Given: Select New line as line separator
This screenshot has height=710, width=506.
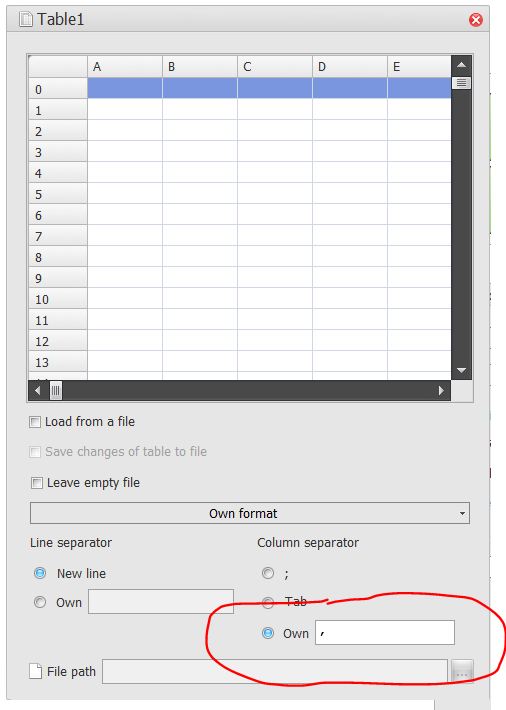Looking at the screenshot, I should click(x=40, y=573).
